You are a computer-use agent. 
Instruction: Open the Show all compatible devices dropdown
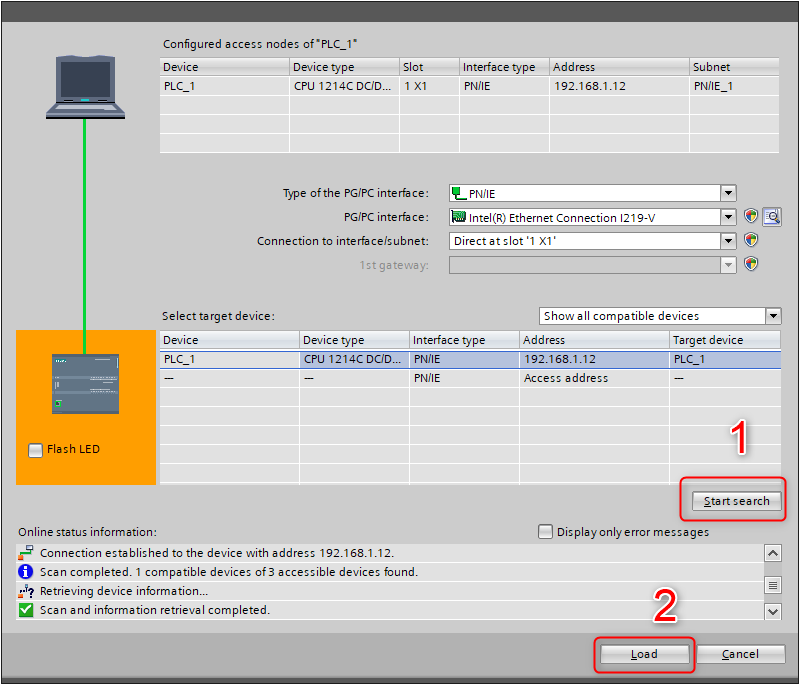(772, 316)
